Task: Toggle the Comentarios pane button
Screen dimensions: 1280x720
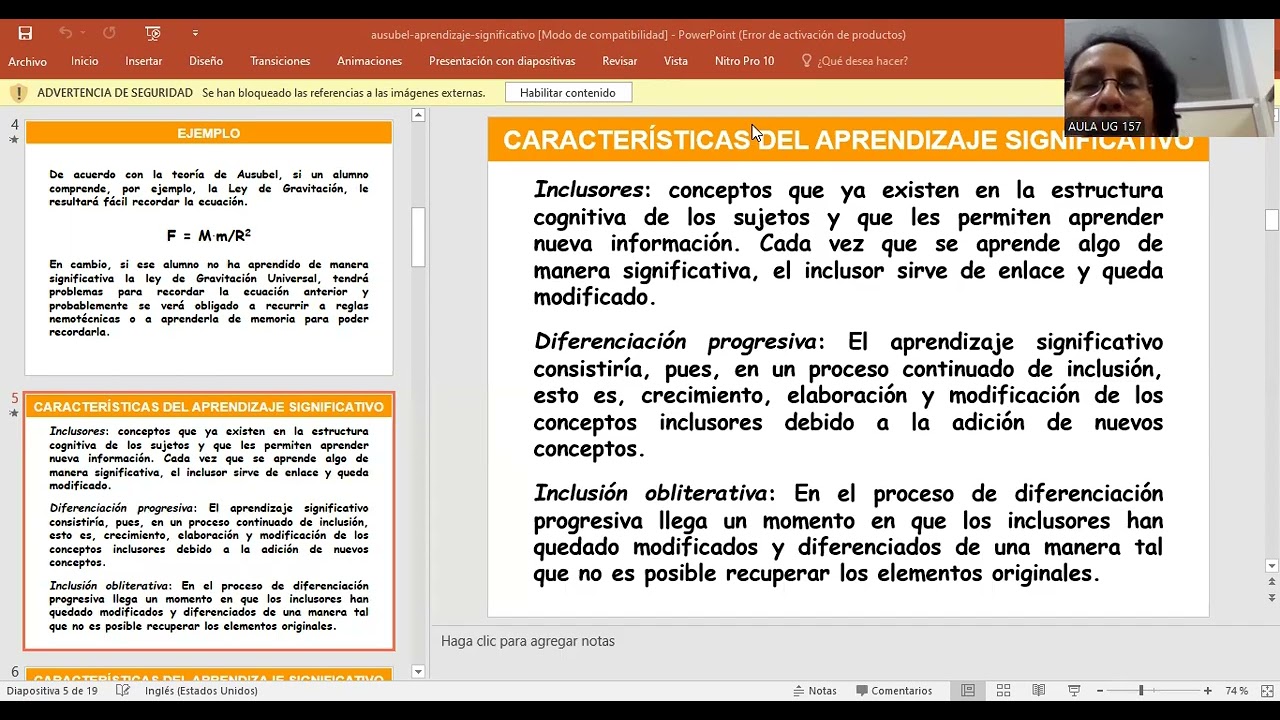Action: tap(894, 691)
